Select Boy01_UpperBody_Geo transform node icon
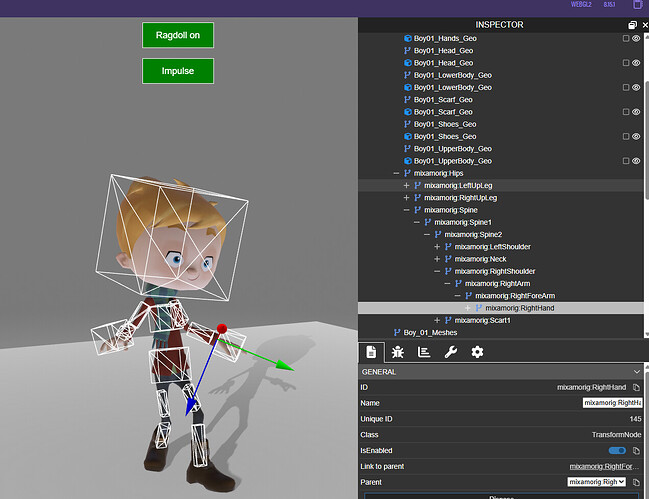This screenshot has width=649, height=499. click(x=407, y=149)
